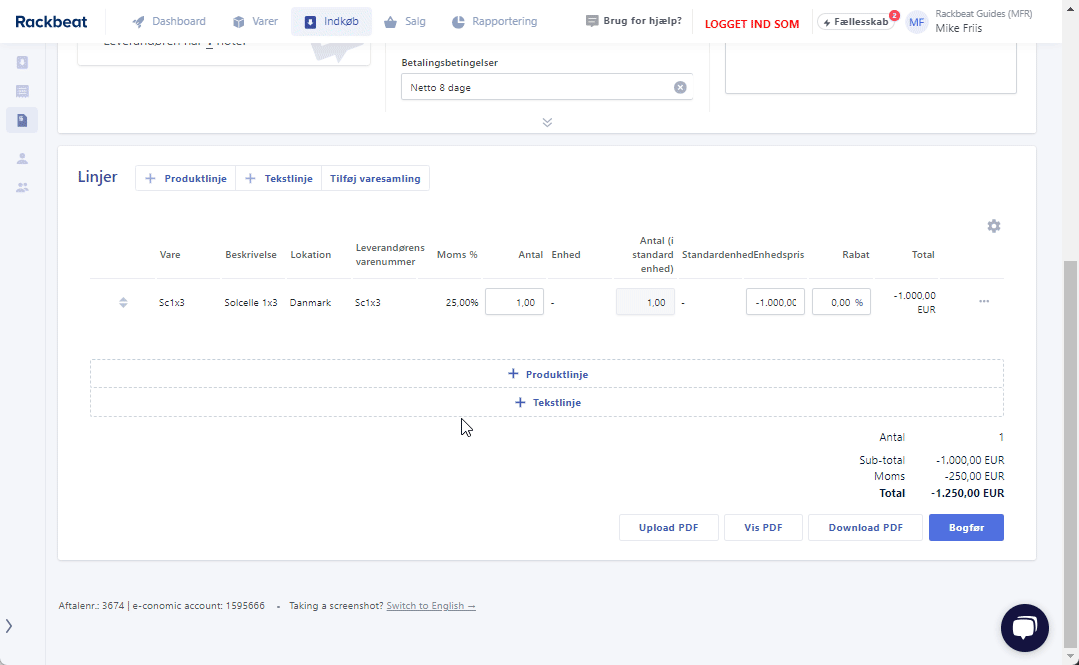
Task: Click the Rabat percentage field
Action: click(x=840, y=300)
